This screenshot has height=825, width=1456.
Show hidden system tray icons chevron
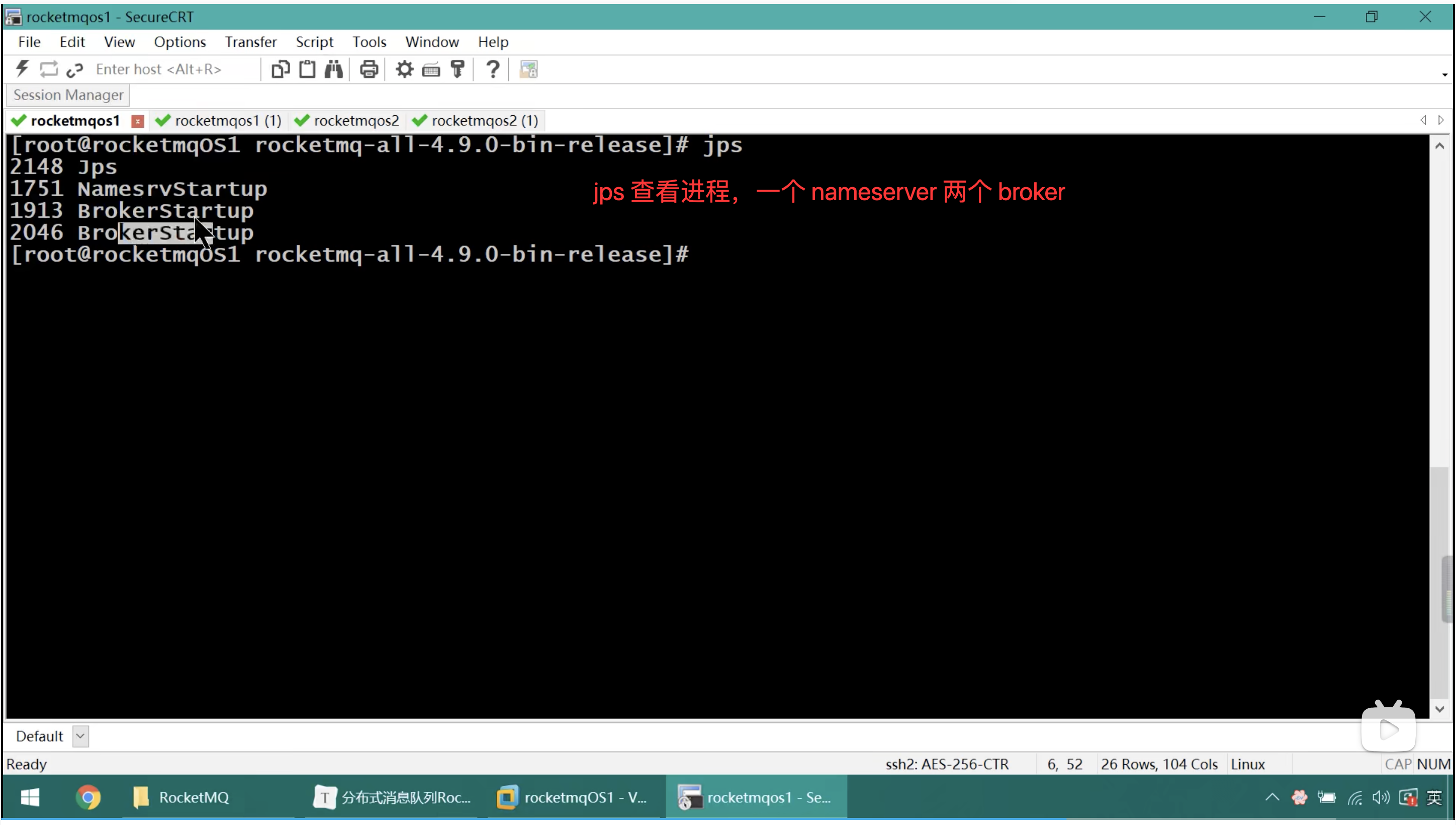[1272, 798]
